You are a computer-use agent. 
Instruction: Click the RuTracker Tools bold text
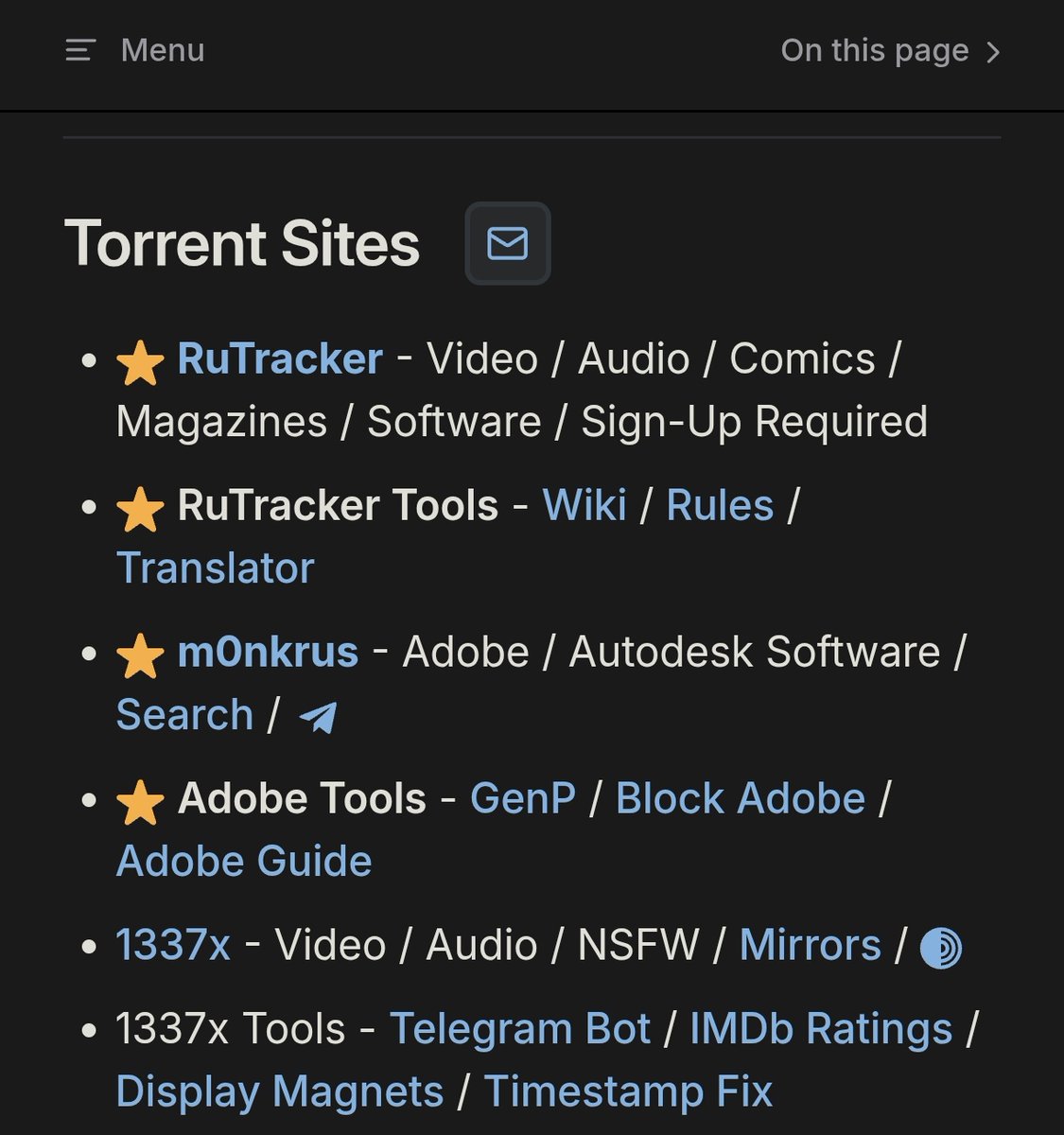338,505
